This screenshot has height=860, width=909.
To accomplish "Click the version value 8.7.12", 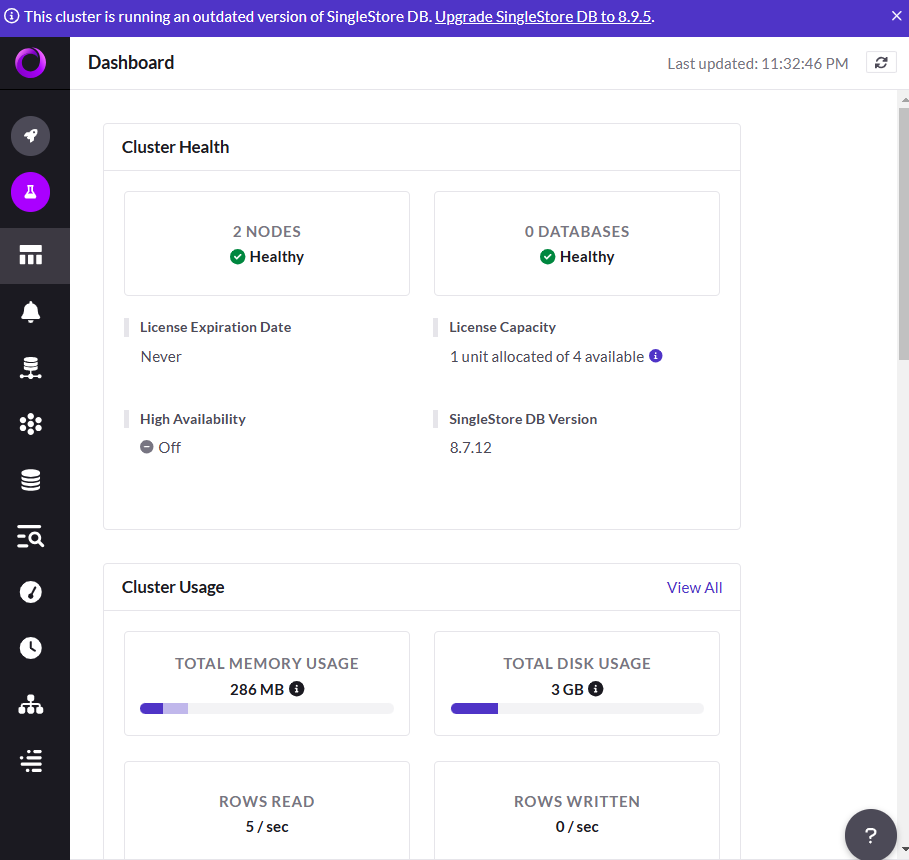I will click(x=470, y=447).
